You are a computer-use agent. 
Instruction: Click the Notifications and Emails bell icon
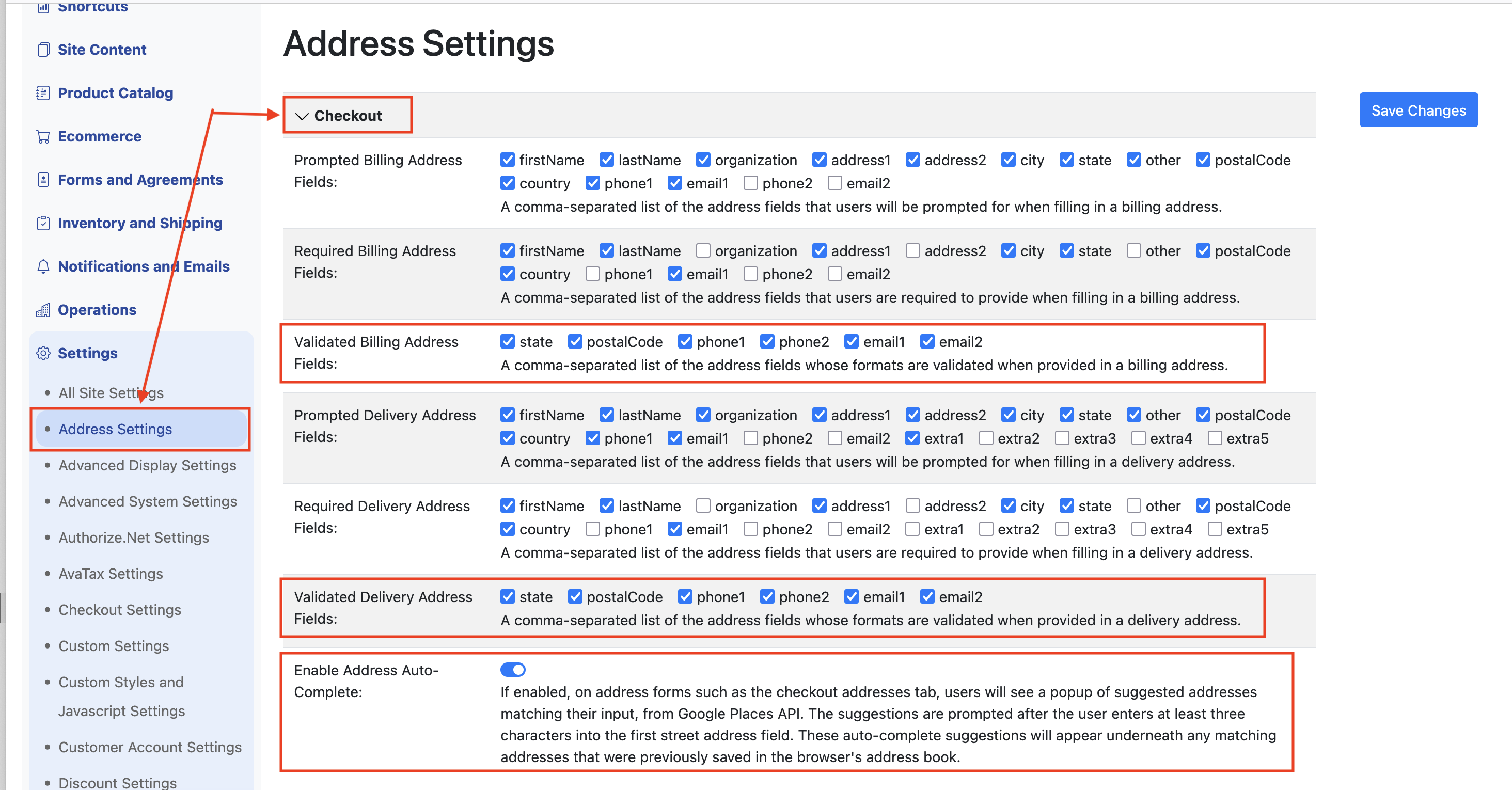point(43,267)
